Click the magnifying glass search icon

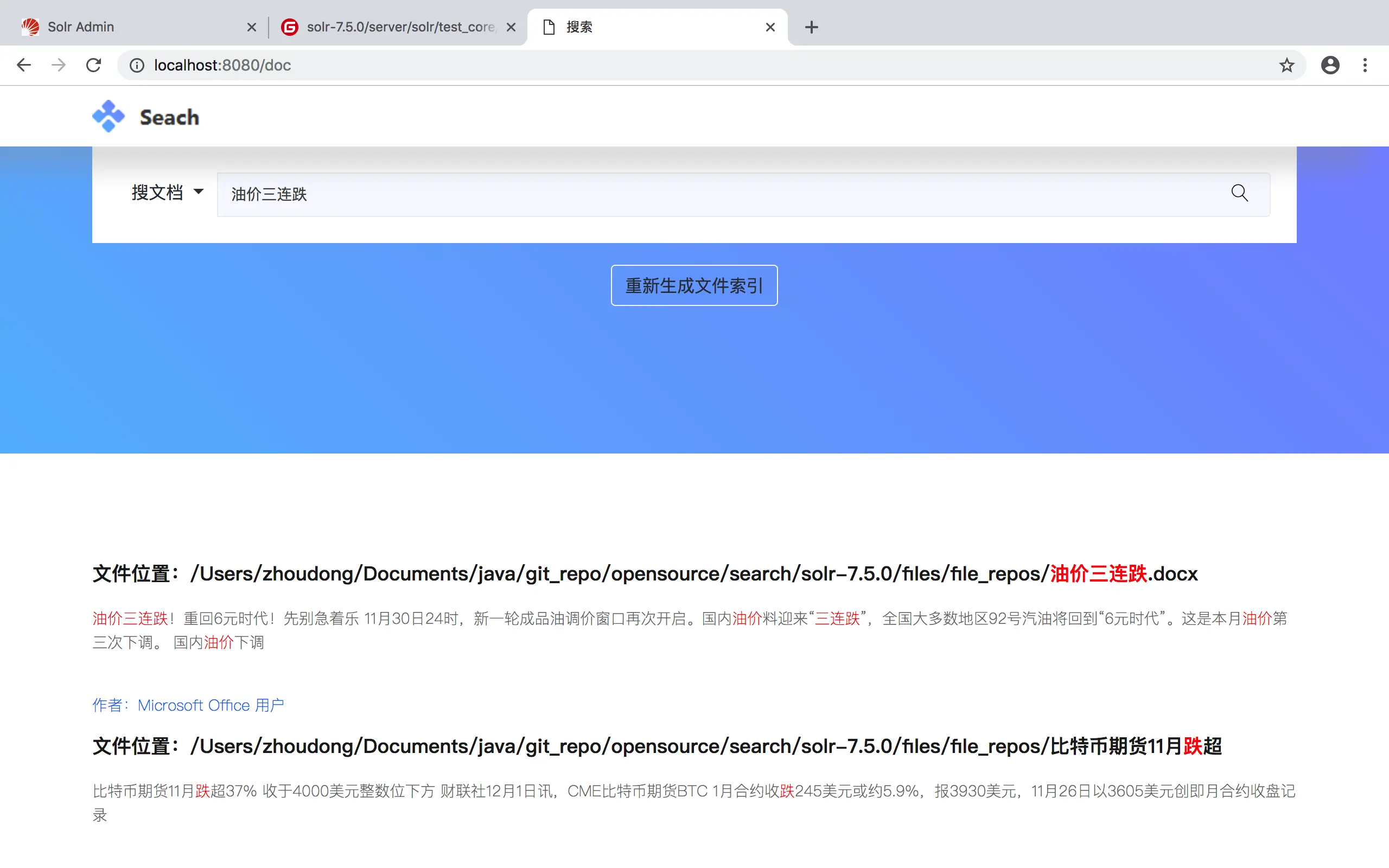tap(1239, 193)
